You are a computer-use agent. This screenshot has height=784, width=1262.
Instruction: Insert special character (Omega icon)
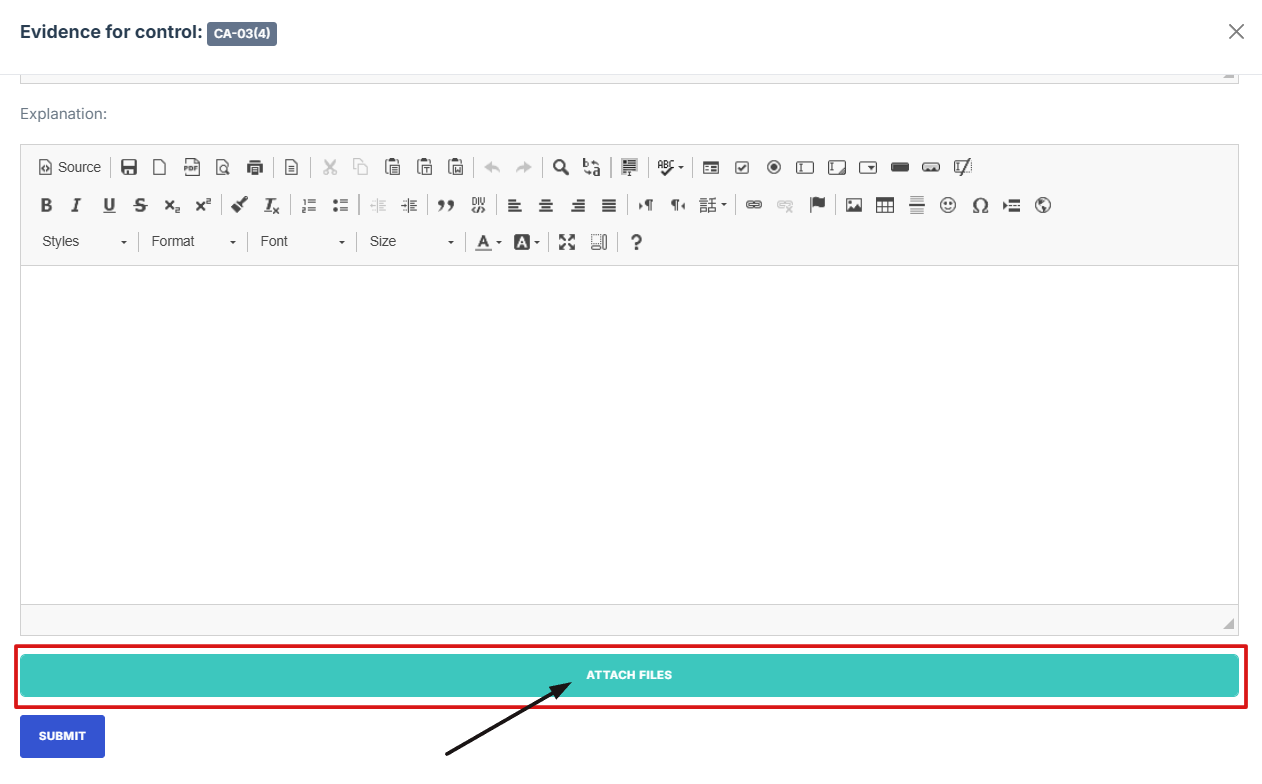point(980,205)
